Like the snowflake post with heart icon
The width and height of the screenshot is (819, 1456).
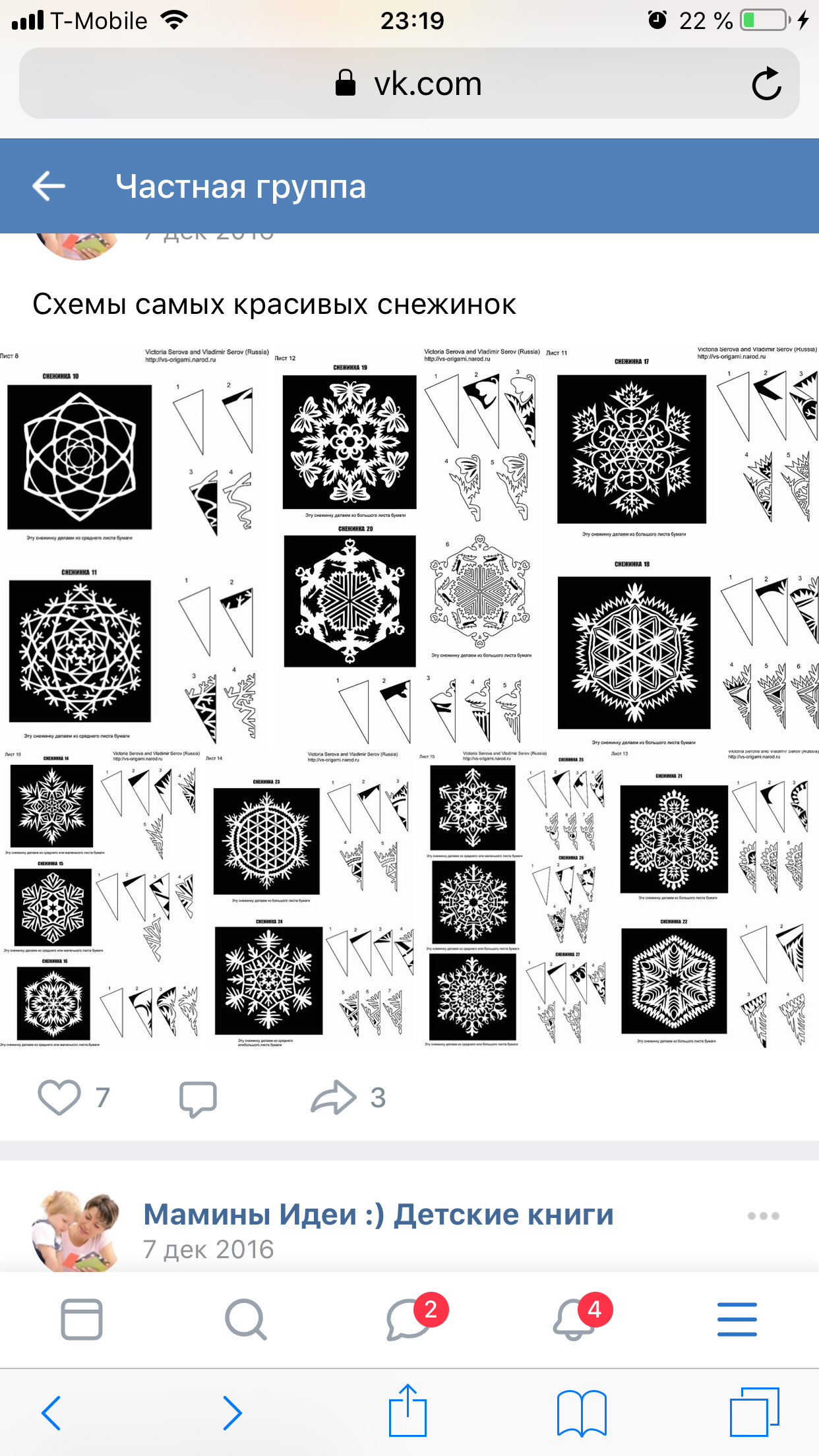click(59, 1097)
